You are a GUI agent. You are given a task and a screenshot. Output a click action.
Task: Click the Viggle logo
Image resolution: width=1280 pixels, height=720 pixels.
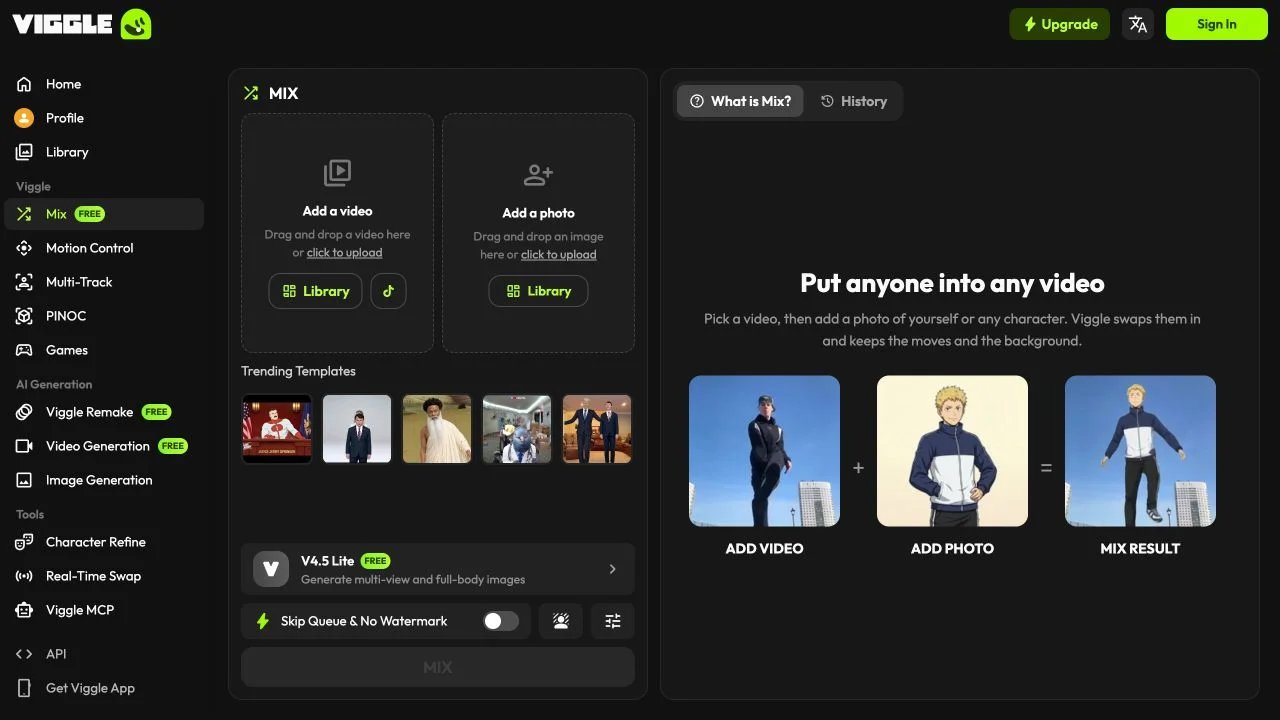pyautogui.click(x=82, y=24)
